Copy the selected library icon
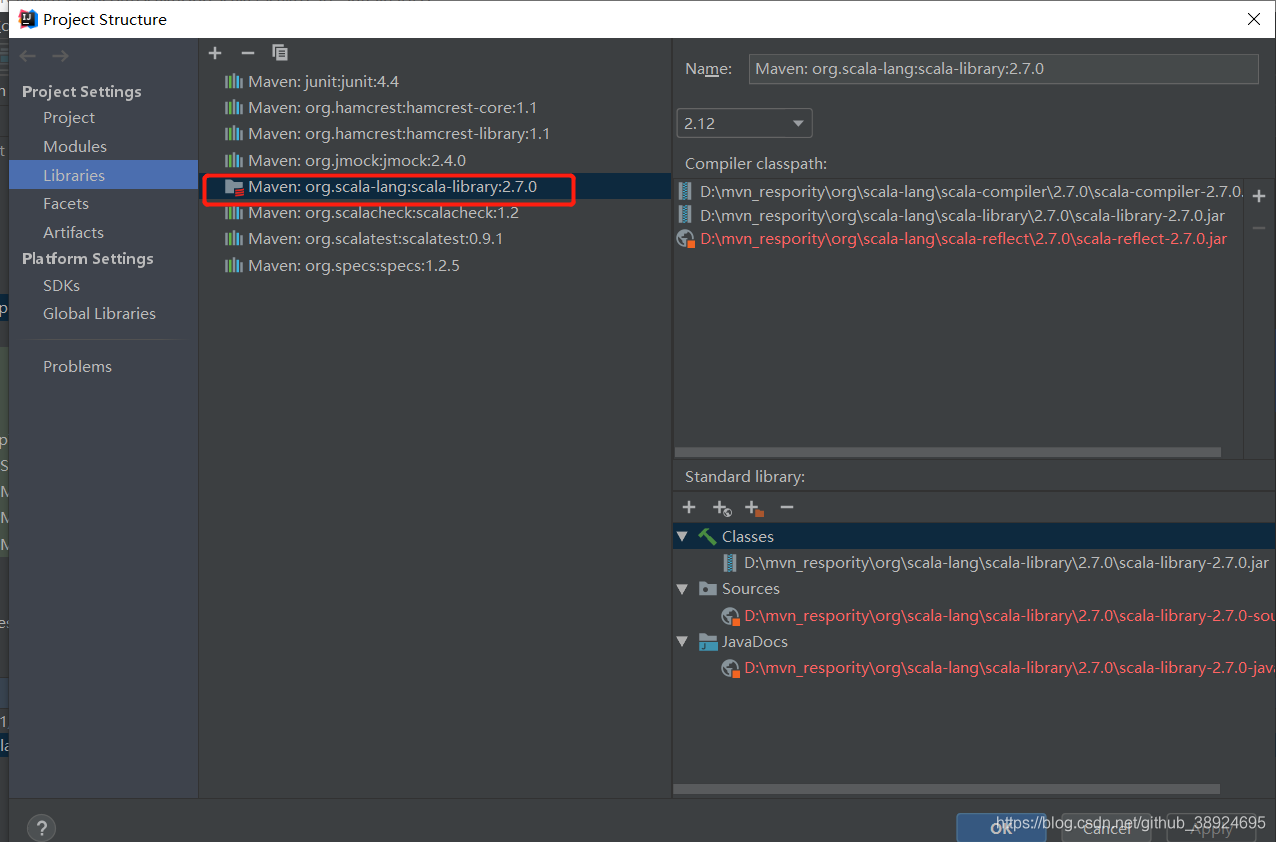This screenshot has width=1276, height=842. (280, 53)
